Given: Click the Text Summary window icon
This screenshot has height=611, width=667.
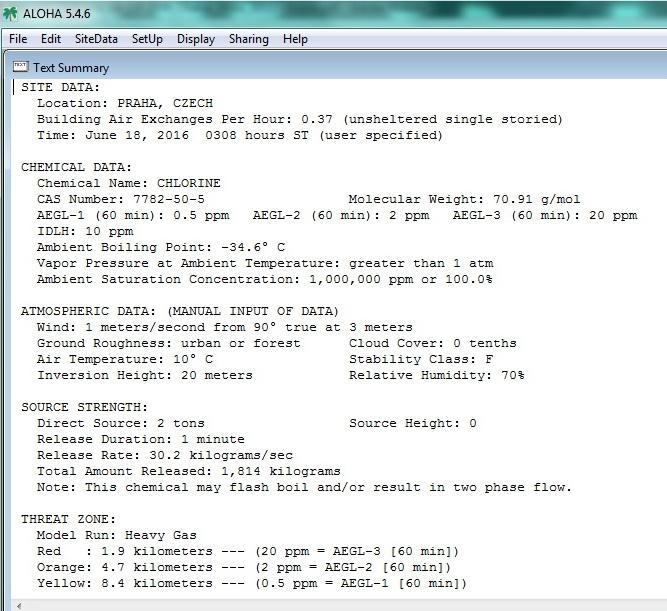Looking at the screenshot, I should pos(20,67).
